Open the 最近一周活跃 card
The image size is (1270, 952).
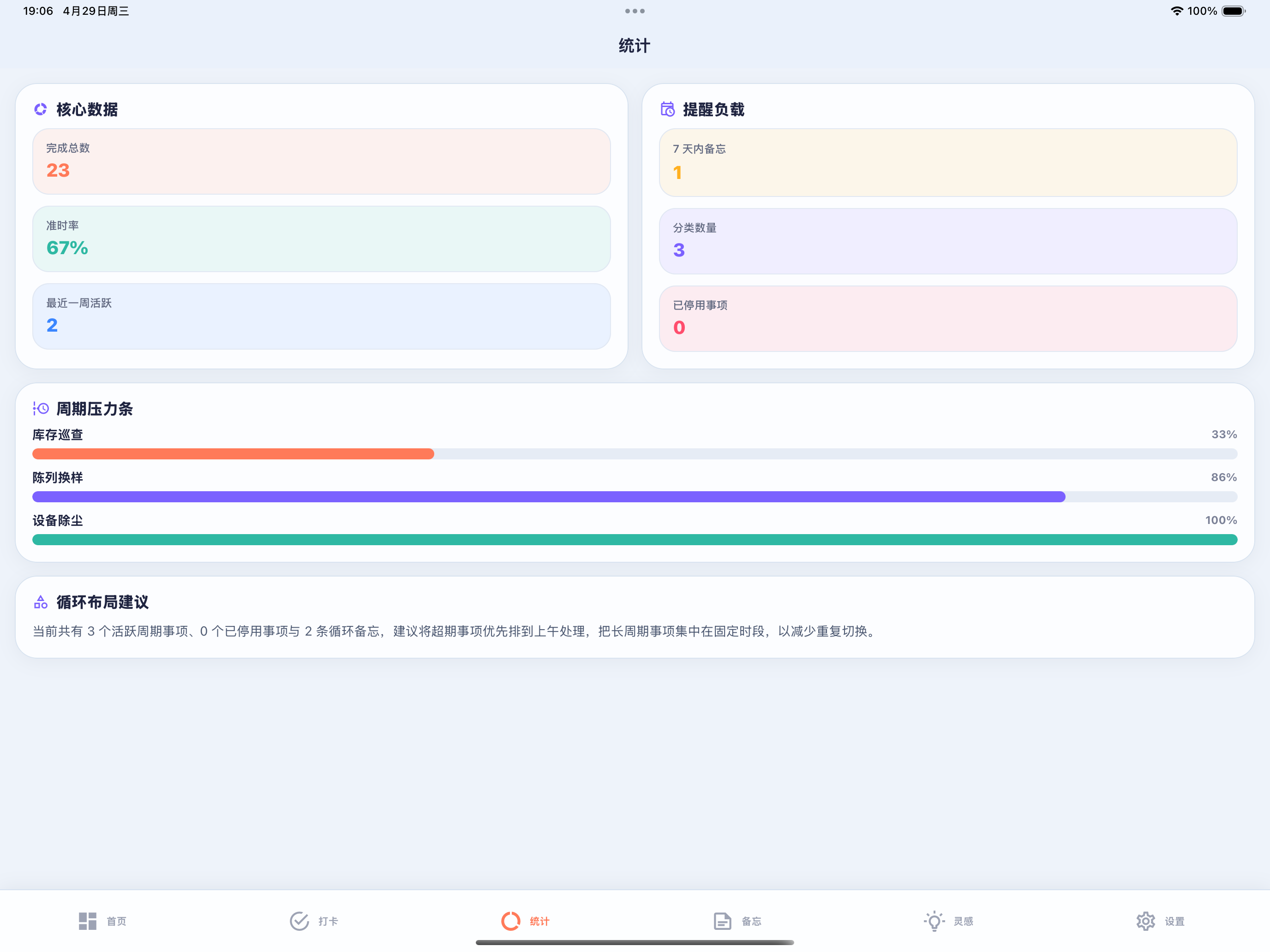click(x=322, y=316)
